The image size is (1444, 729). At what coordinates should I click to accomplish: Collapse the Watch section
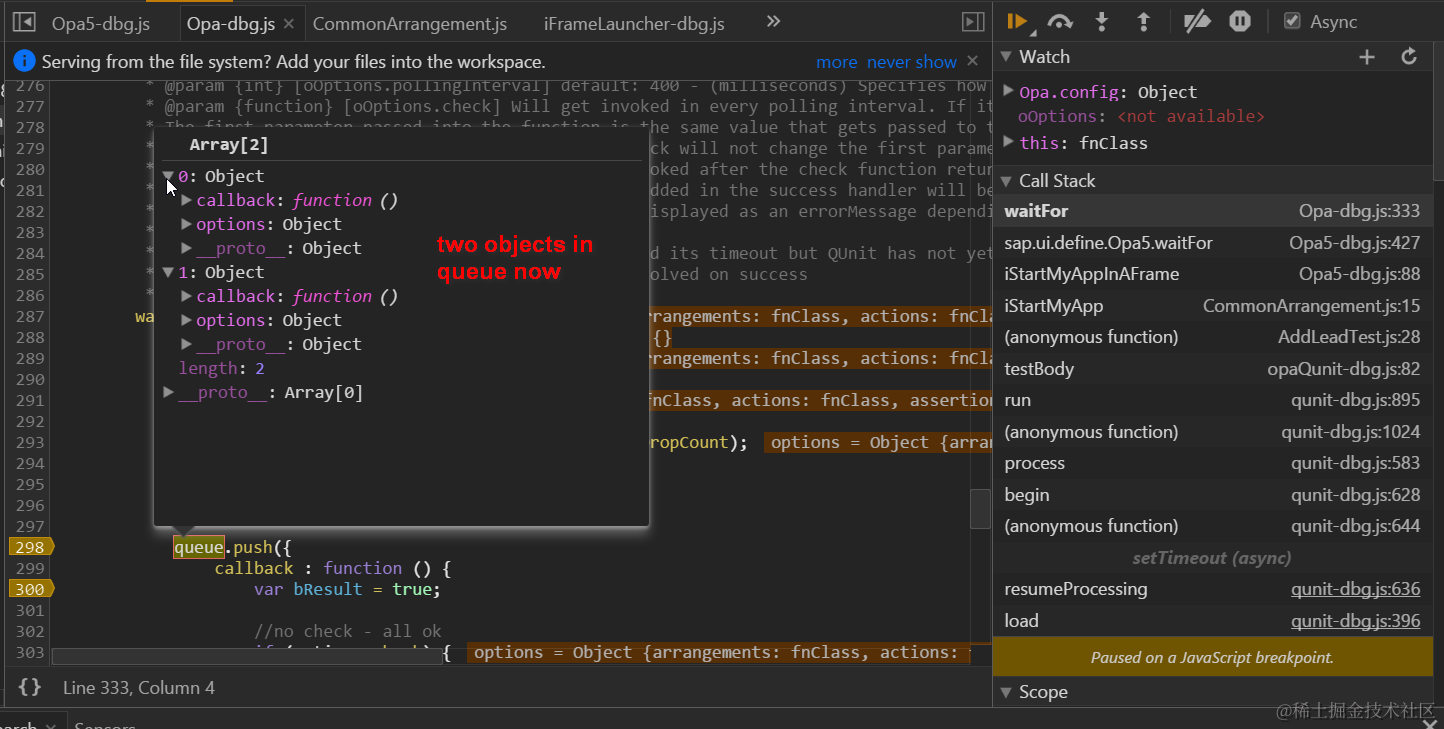tap(1006, 57)
